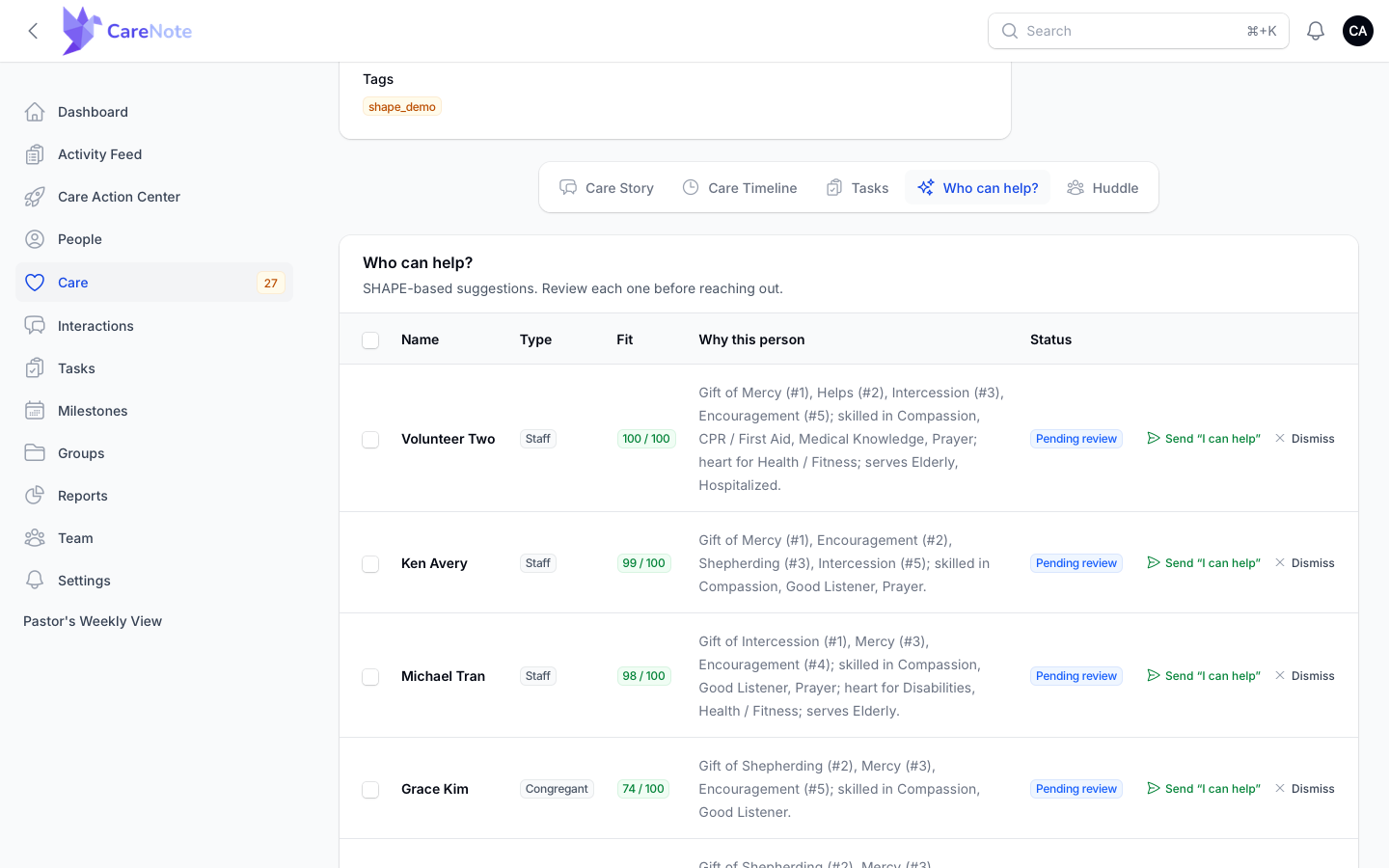Click the back arrow icon
The width and height of the screenshot is (1389, 868).
pyautogui.click(x=34, y=31)
